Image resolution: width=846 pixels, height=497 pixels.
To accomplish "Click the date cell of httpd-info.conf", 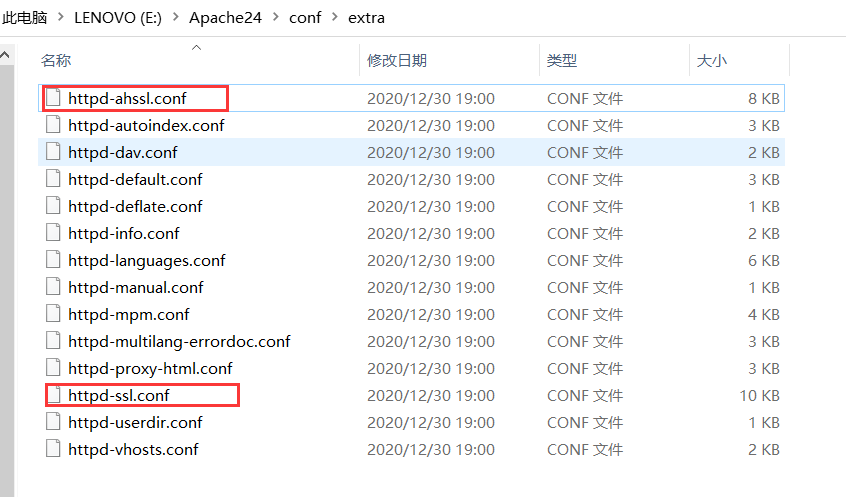I will [x=431, y=233].
